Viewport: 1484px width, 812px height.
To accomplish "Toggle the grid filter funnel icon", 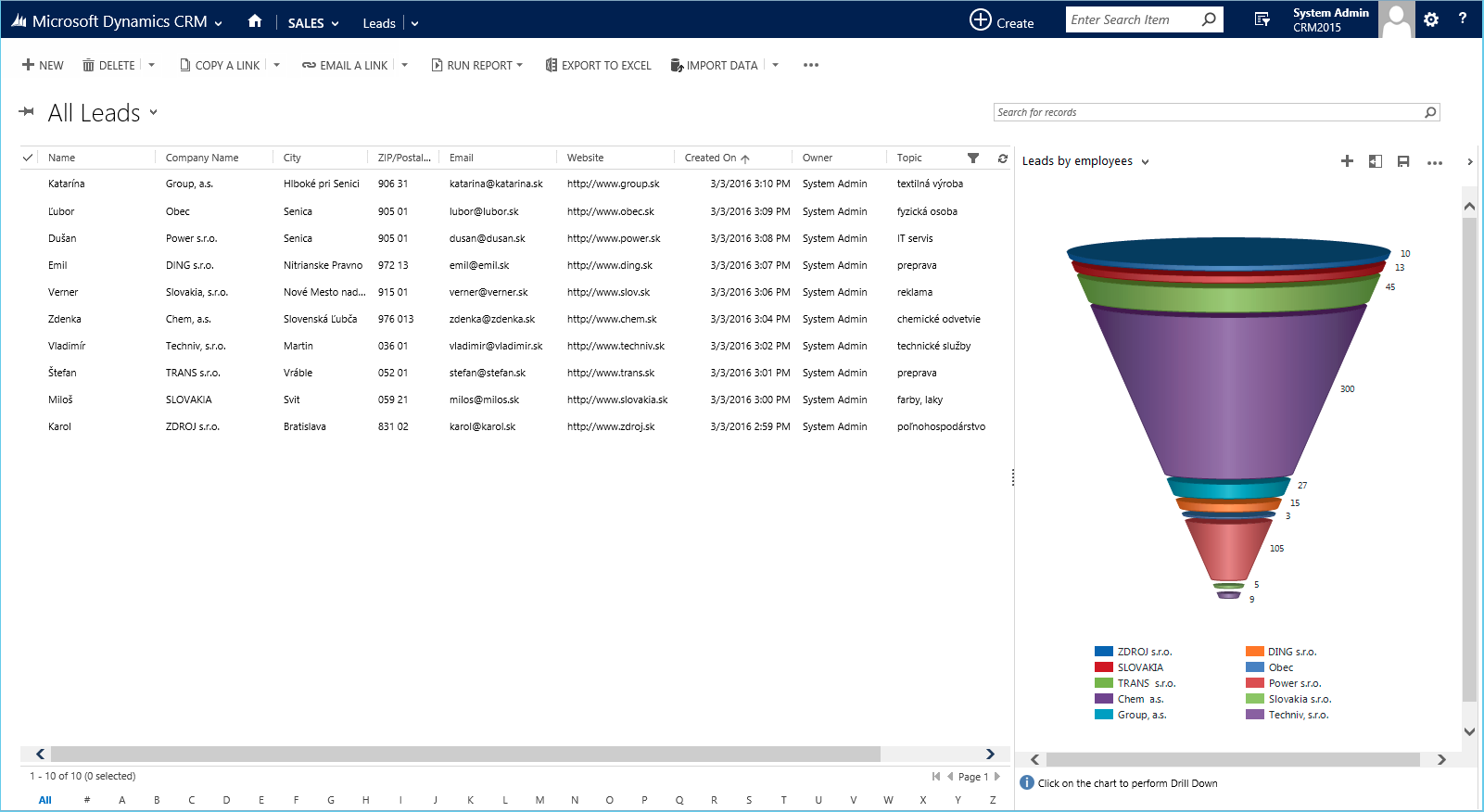I will click(973, 158).
